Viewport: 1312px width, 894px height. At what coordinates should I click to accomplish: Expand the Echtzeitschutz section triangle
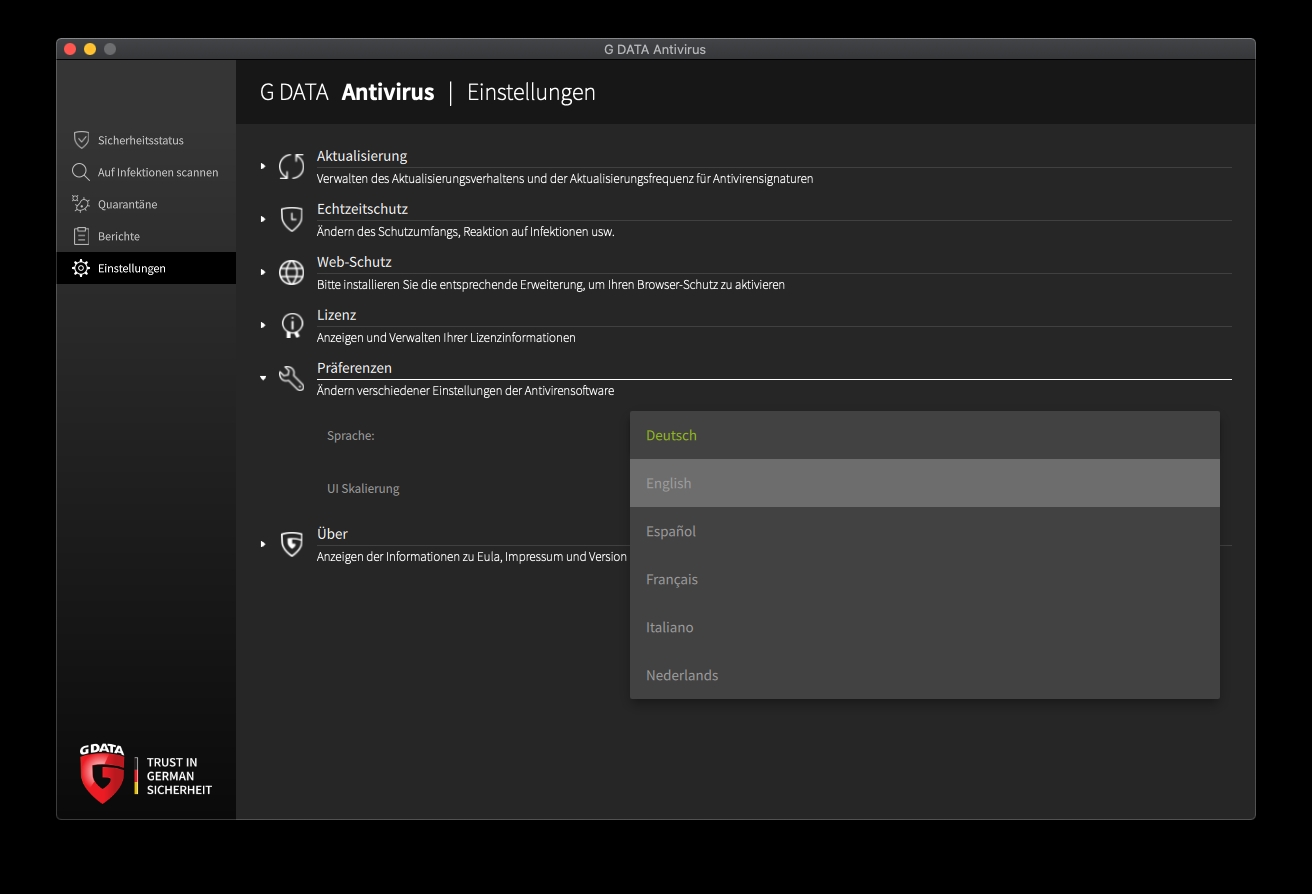tap(263, 219)
